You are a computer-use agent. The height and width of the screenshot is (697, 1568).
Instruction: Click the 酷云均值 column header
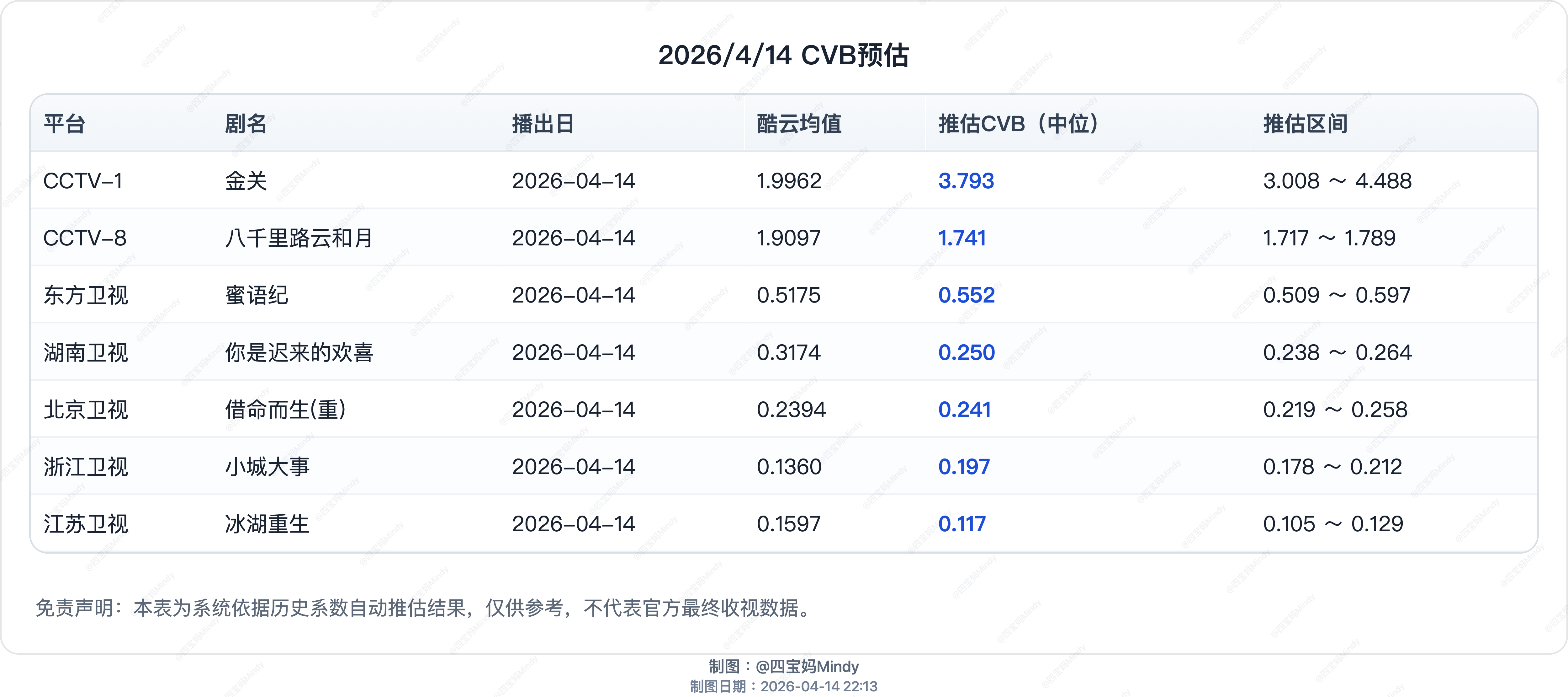[x=799, y=124]
